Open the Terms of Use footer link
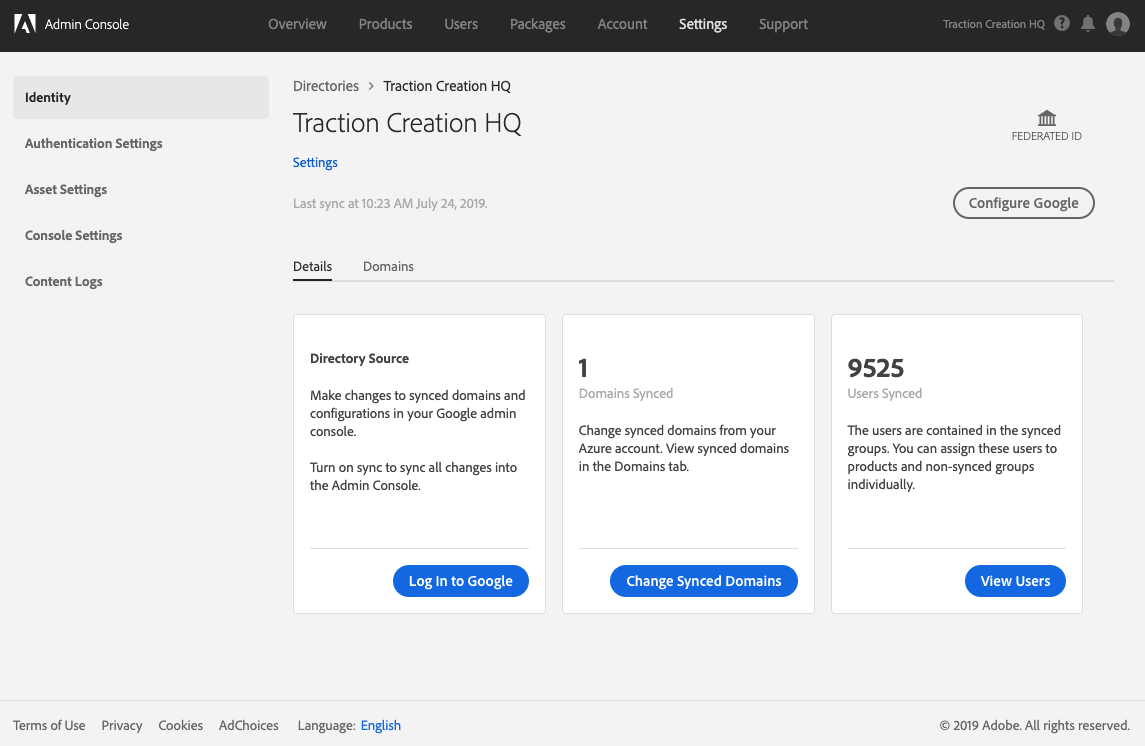 pyautogui.click(x=49, y=725)
